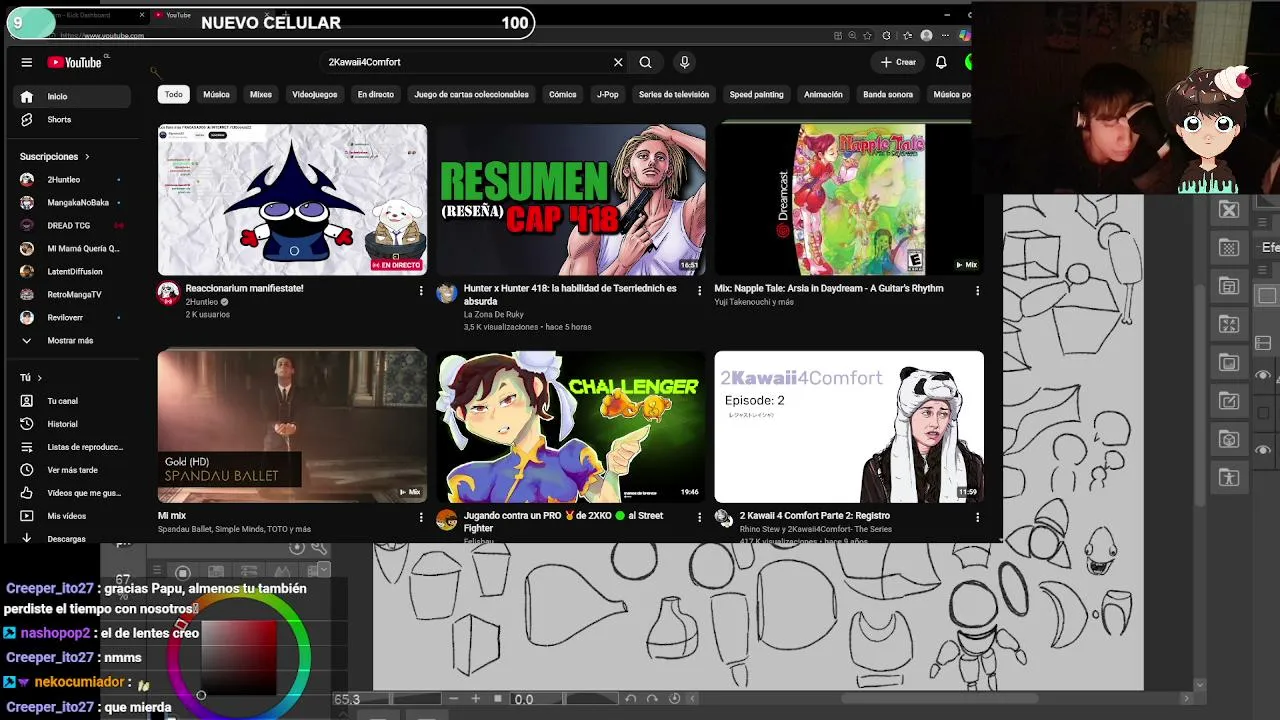The width and height of the screenshot is (1280, 720).
Task: Go to the YouTube home logo
Action: click(x=74, y=62)
